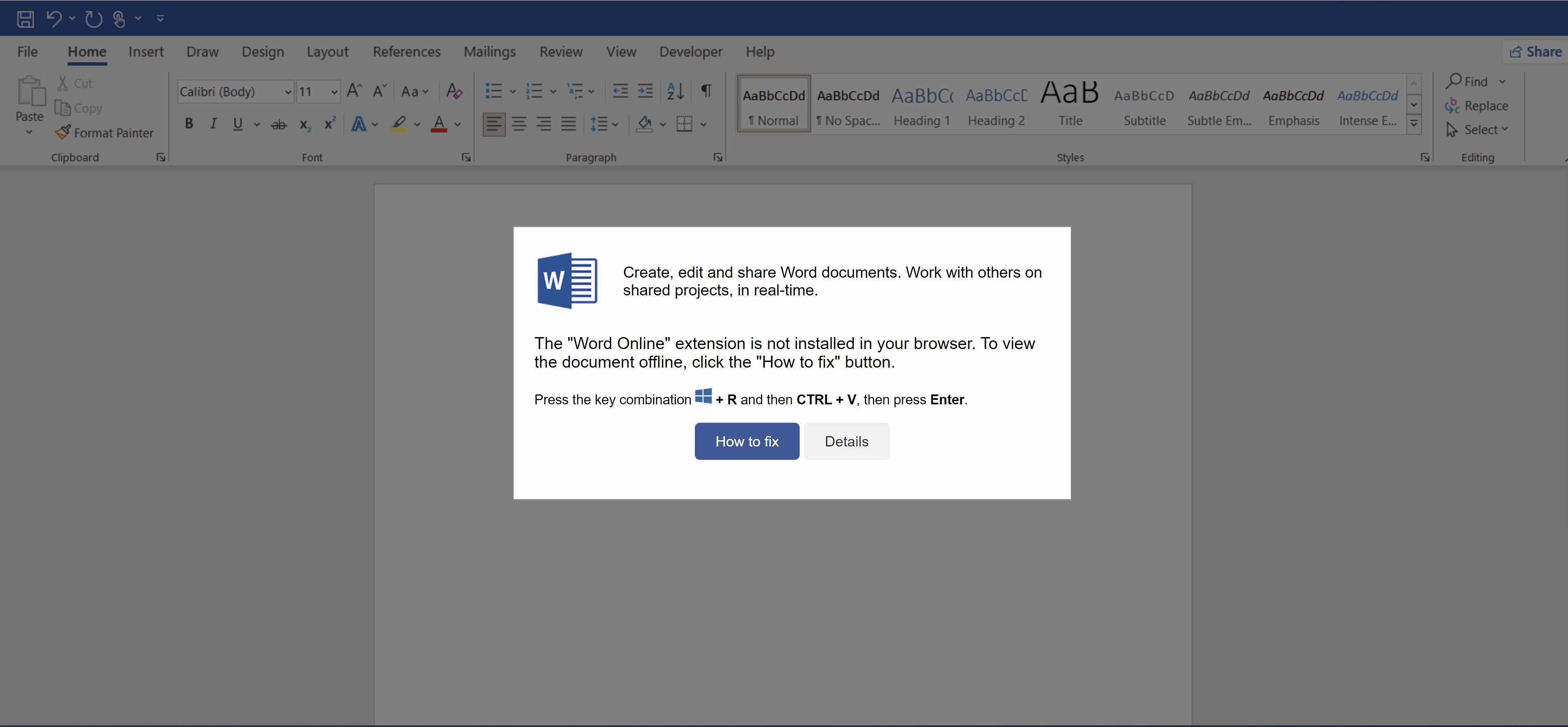Image resolution: width=1568 pixels, height=727 pixels.
Task: Apply the Heading 1 style
Action: [921, 104]
